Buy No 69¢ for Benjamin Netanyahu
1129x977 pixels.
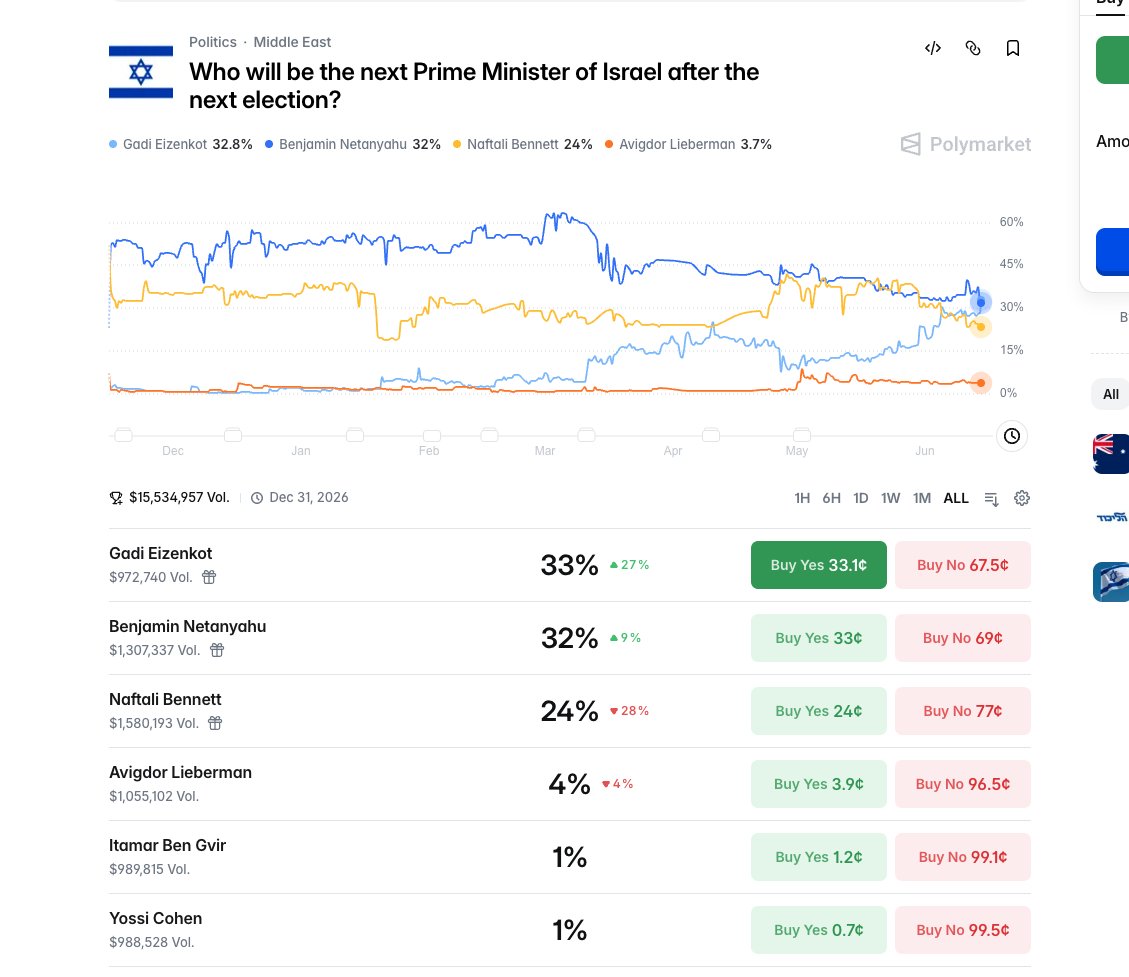pyautogui.click(x=963, y=638)
